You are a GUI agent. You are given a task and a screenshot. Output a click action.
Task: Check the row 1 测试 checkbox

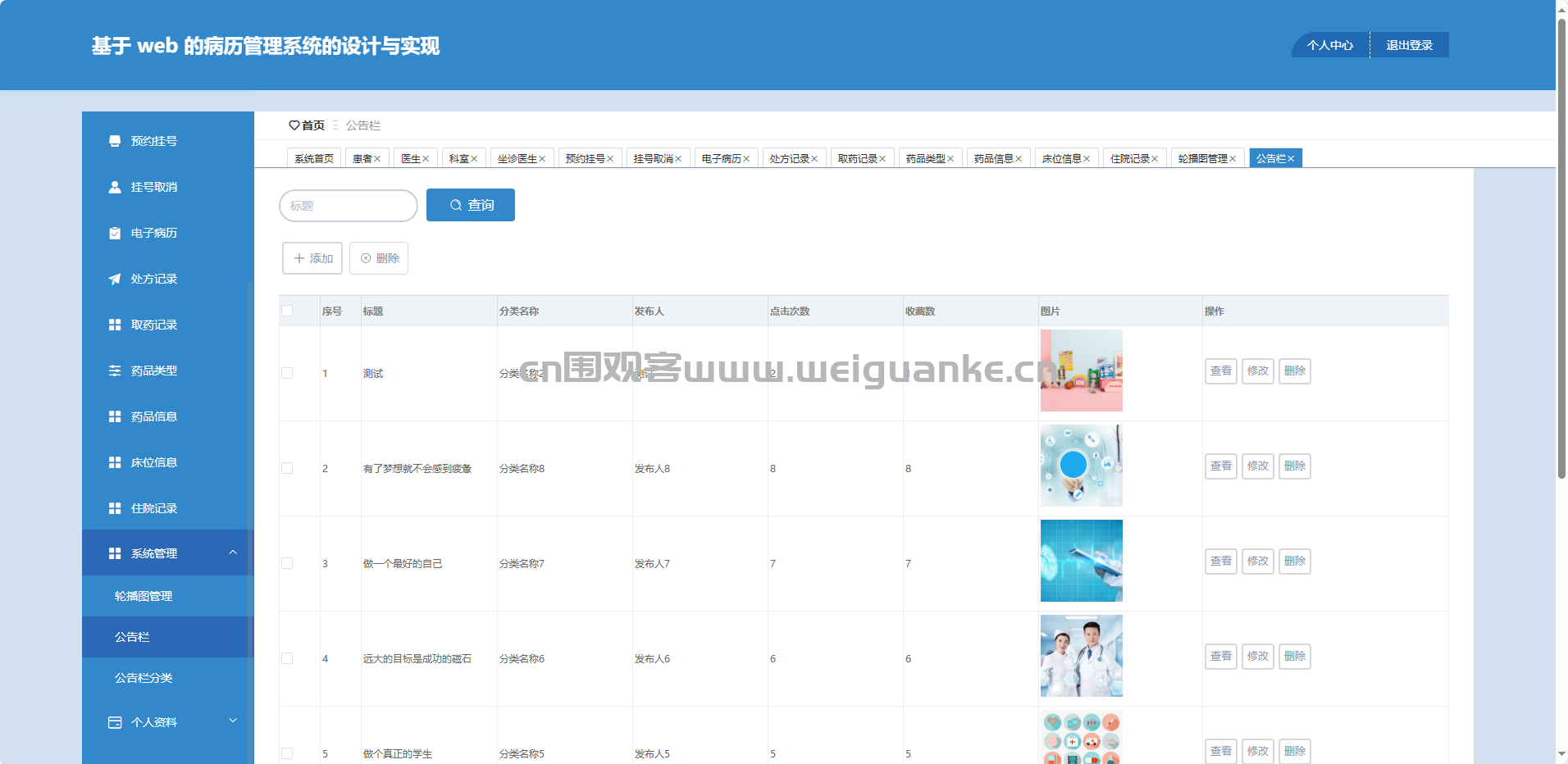287,373
